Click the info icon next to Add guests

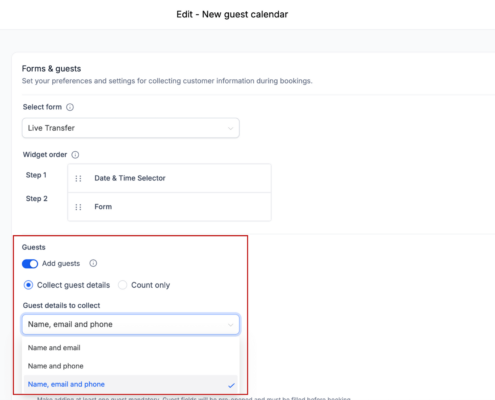pyautogui.click(x=93, y=263)
